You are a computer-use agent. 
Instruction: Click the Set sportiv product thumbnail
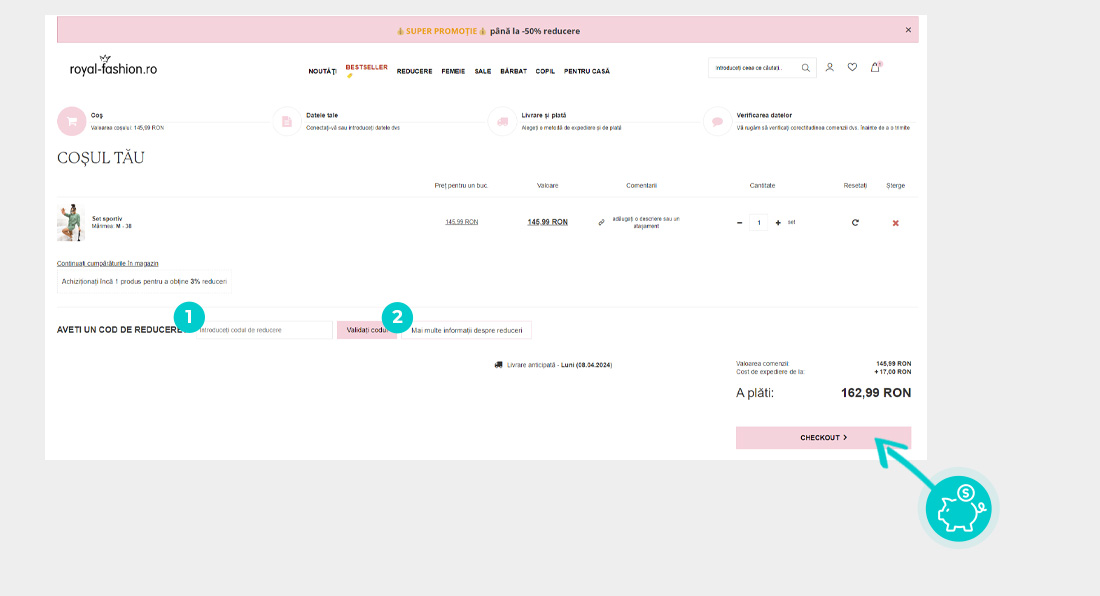tap(70, 222)
